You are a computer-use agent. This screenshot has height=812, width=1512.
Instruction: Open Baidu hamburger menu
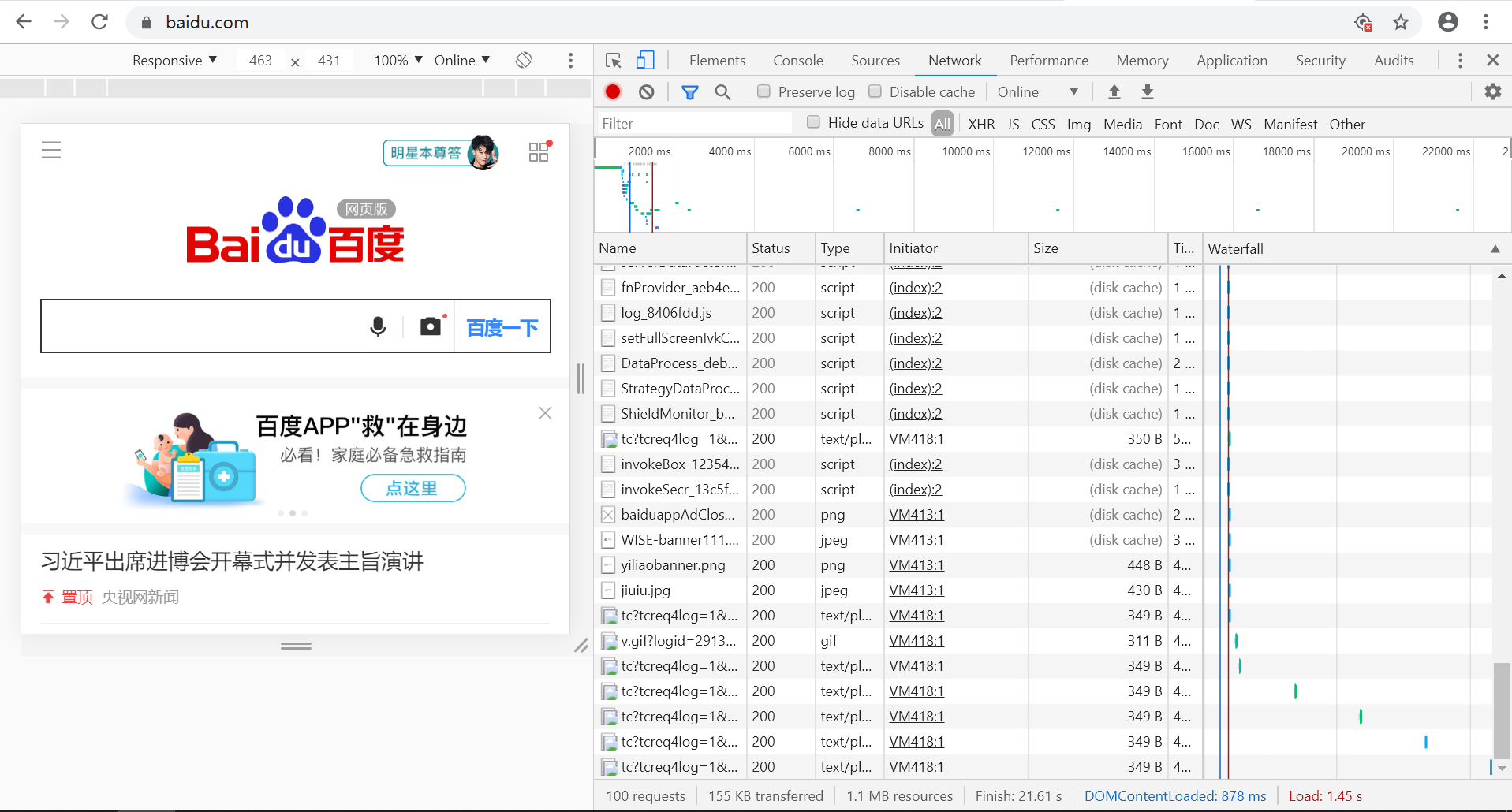click(x=51, y=150)
